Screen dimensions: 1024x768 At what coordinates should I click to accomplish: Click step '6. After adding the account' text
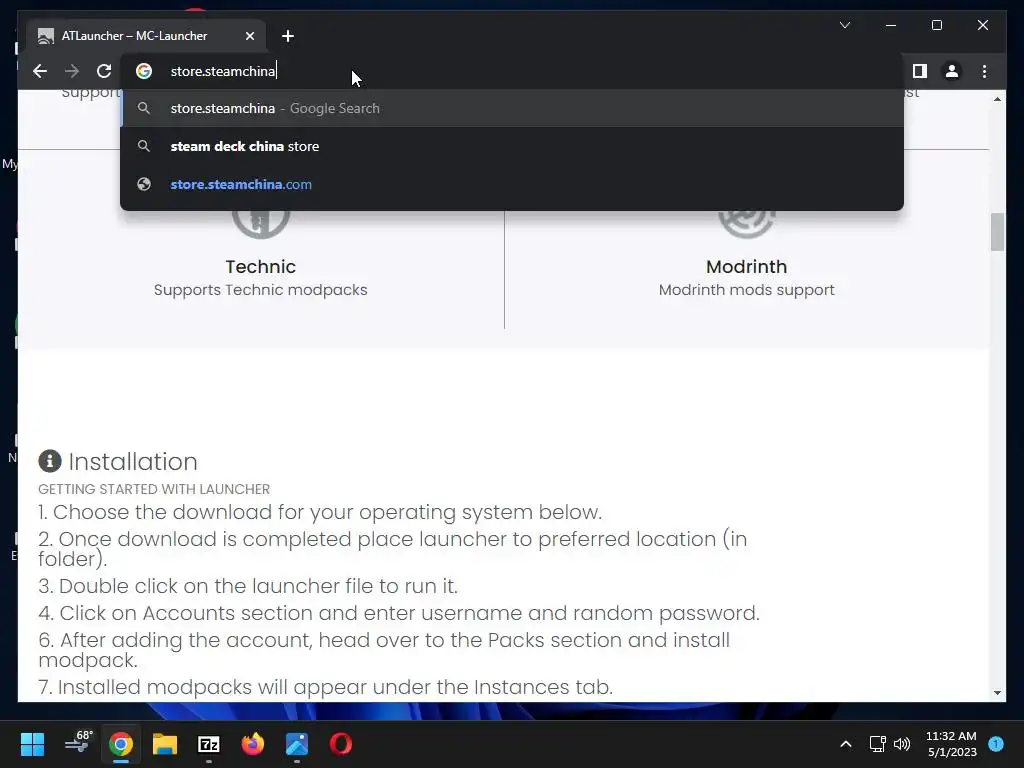pos(384,650)
